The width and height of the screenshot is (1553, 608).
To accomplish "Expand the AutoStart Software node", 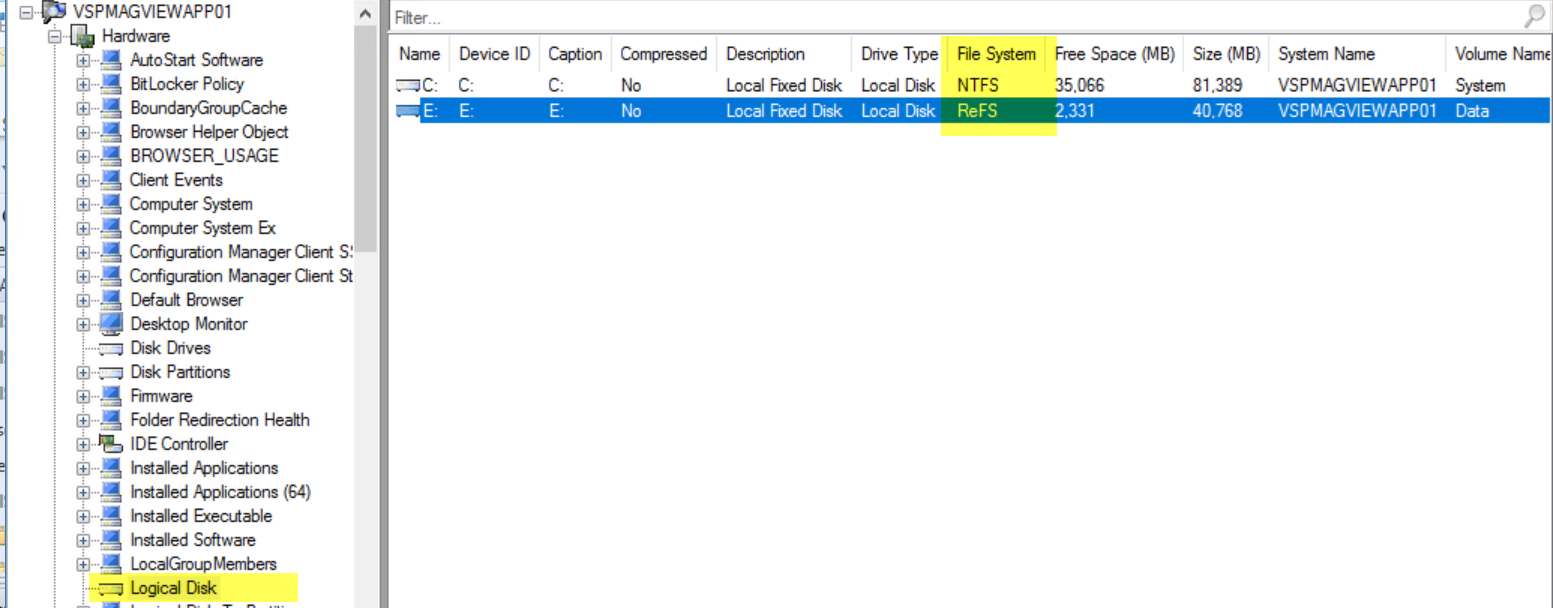I will click(85, 60).
